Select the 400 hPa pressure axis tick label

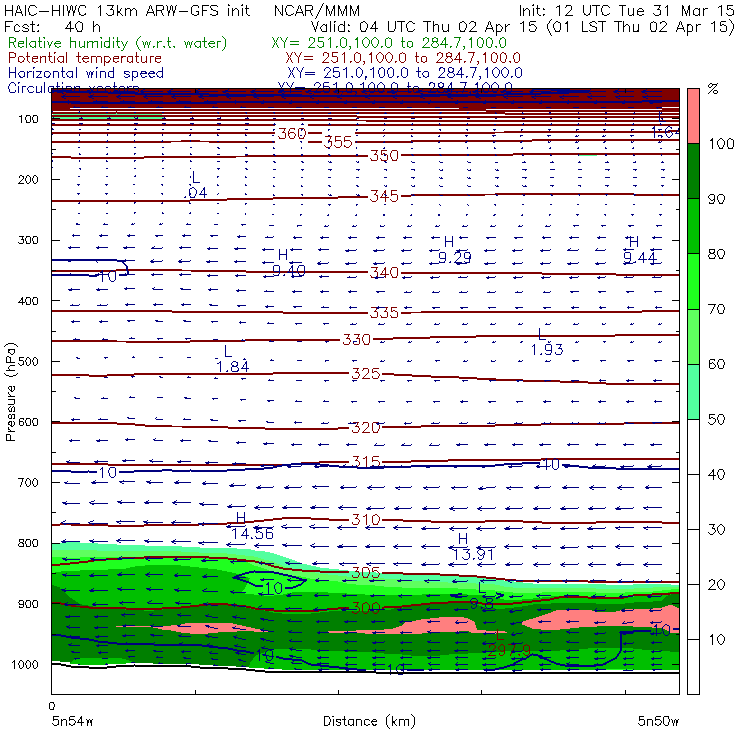click(28, 301)
